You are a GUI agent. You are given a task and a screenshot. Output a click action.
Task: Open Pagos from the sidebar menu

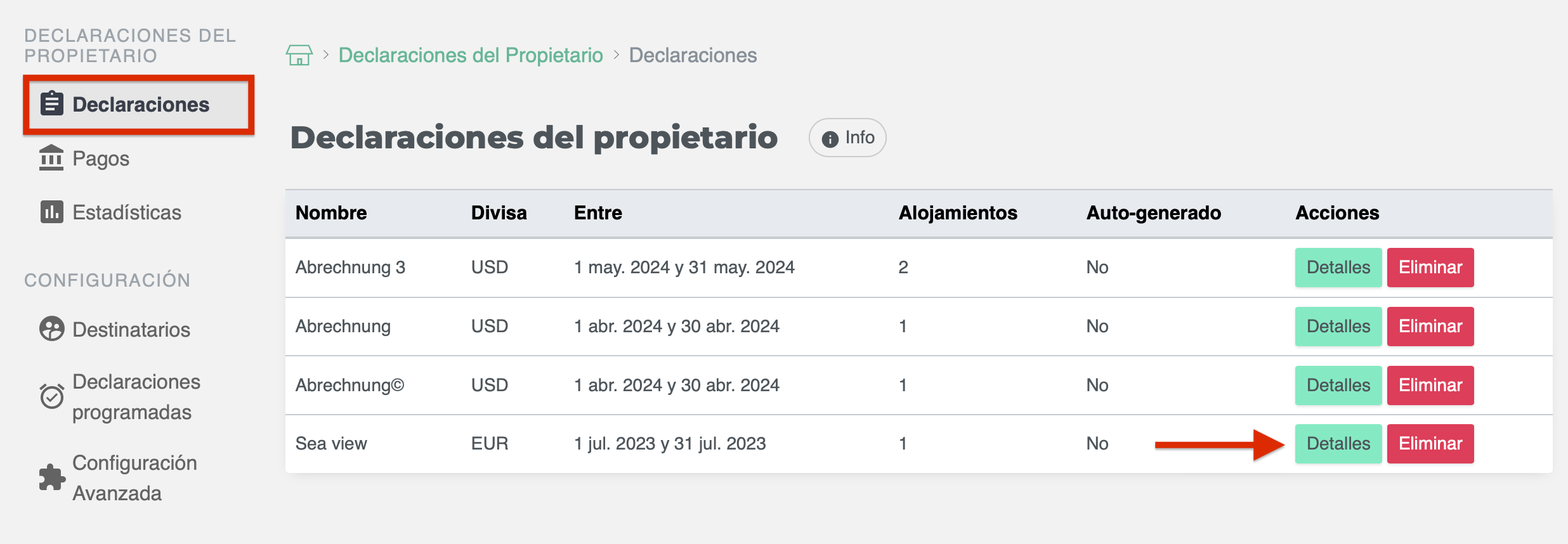[100, 159]
